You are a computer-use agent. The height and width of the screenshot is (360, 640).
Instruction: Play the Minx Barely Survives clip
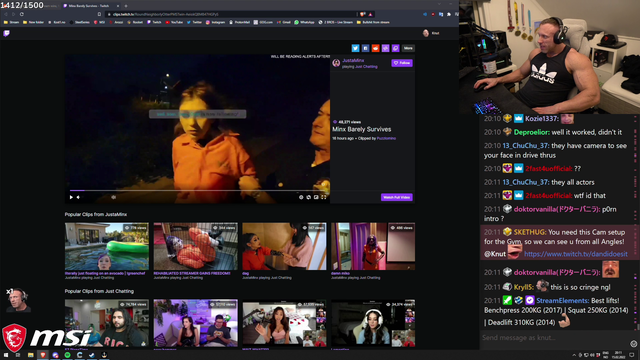click(x=71, y=197)
